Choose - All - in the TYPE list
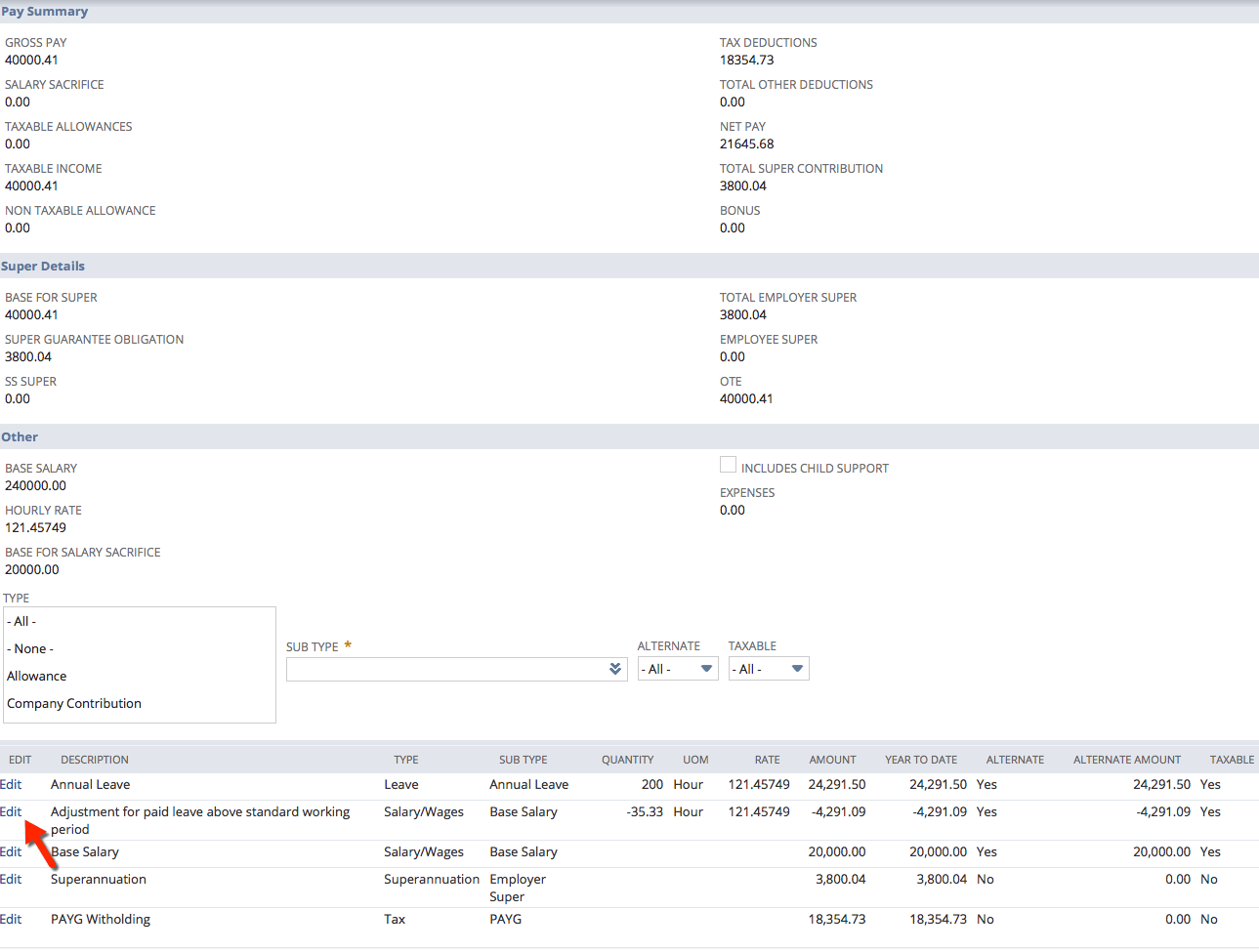The height and width of the screenshot is (952, 1259). (x=21, y=621)
